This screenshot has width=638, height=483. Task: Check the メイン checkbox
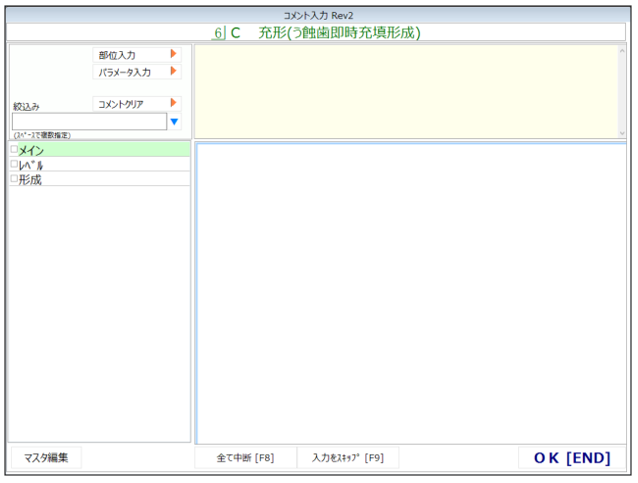pos(14,149)
